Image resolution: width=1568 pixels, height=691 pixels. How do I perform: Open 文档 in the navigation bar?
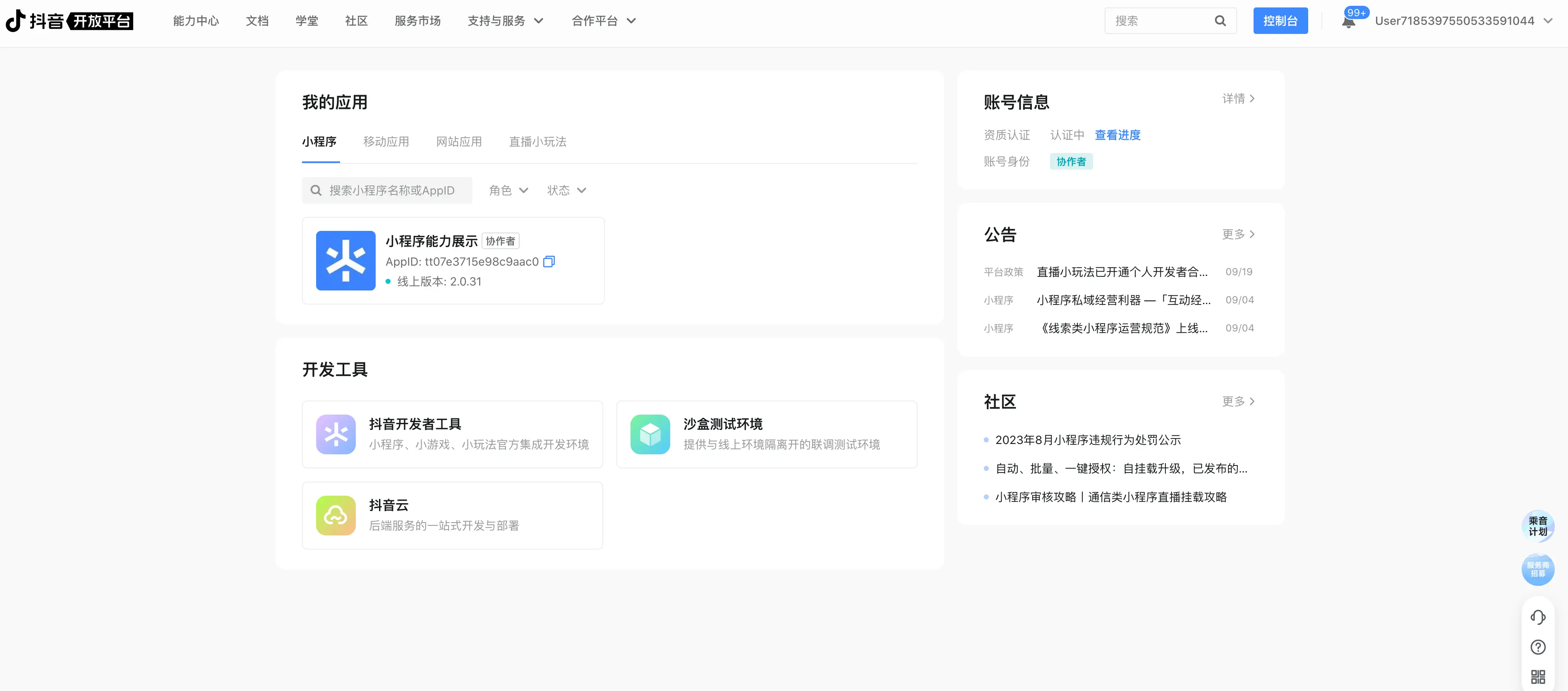tap(257, 21)
